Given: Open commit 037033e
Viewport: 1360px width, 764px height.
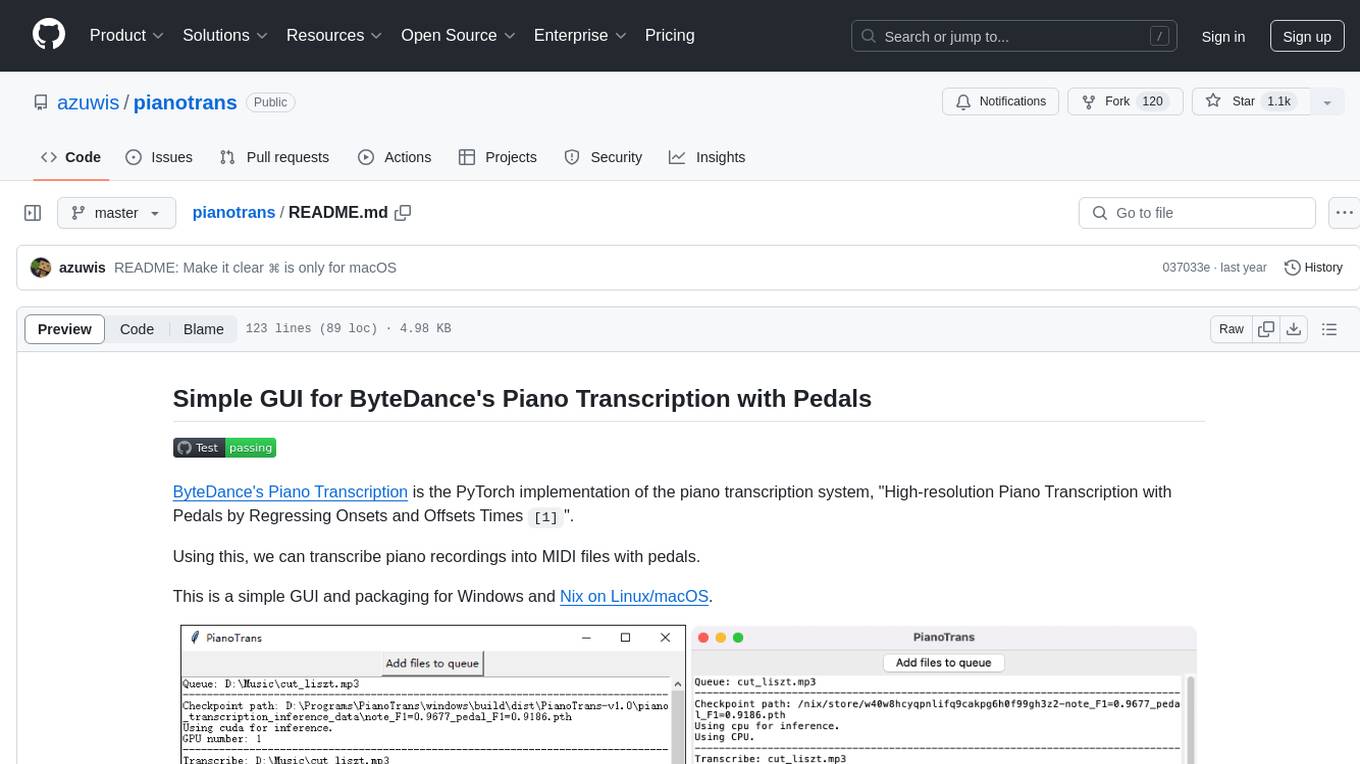Looking at the screenshot, I should pos(1187,267).
